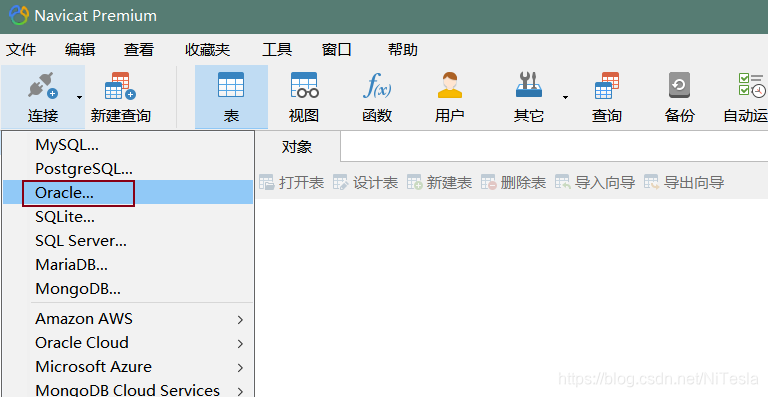The height and width of the screenshot is (397, 768).
Task: Choose SQLite... connection type
Action: point(128,216)
